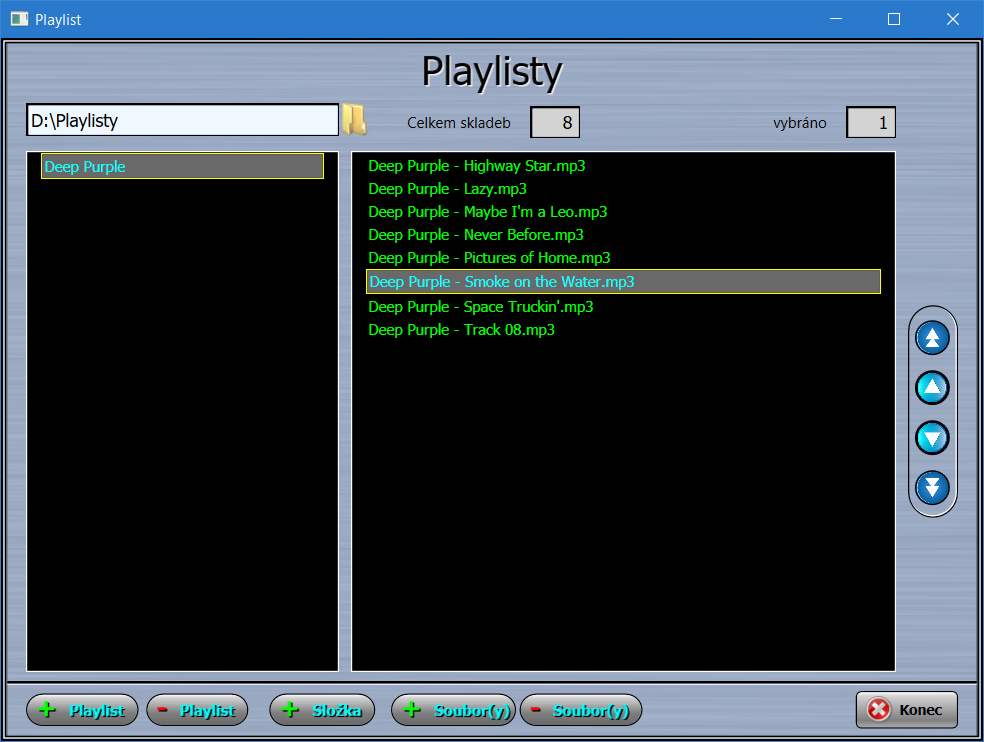The image size is (984, 742).
Task: Select Deep Purple - Lazy.mp3
Action: [447, 189]
